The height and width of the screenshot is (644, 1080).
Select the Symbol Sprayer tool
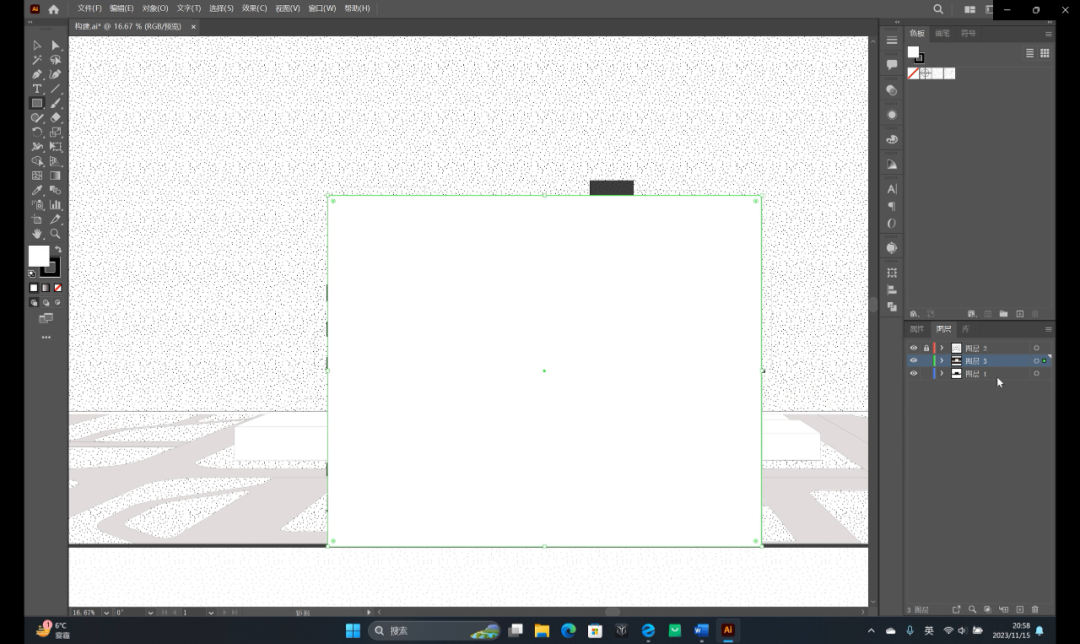click(x=37, y=205)
